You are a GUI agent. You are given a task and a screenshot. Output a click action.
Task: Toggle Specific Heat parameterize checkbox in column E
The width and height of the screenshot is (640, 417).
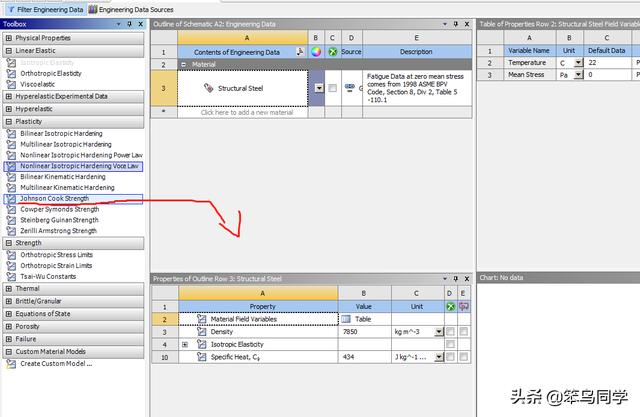coord(463,357)
